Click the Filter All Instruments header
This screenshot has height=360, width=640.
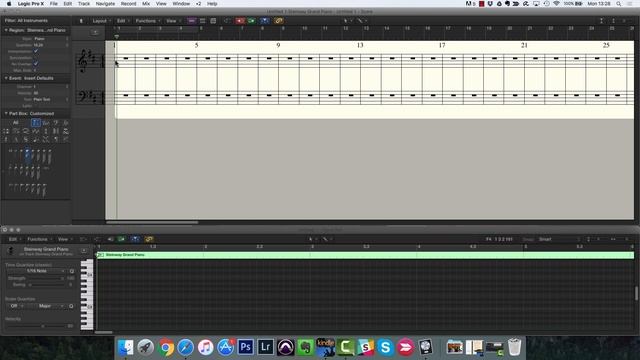click(x=26, y=20)
